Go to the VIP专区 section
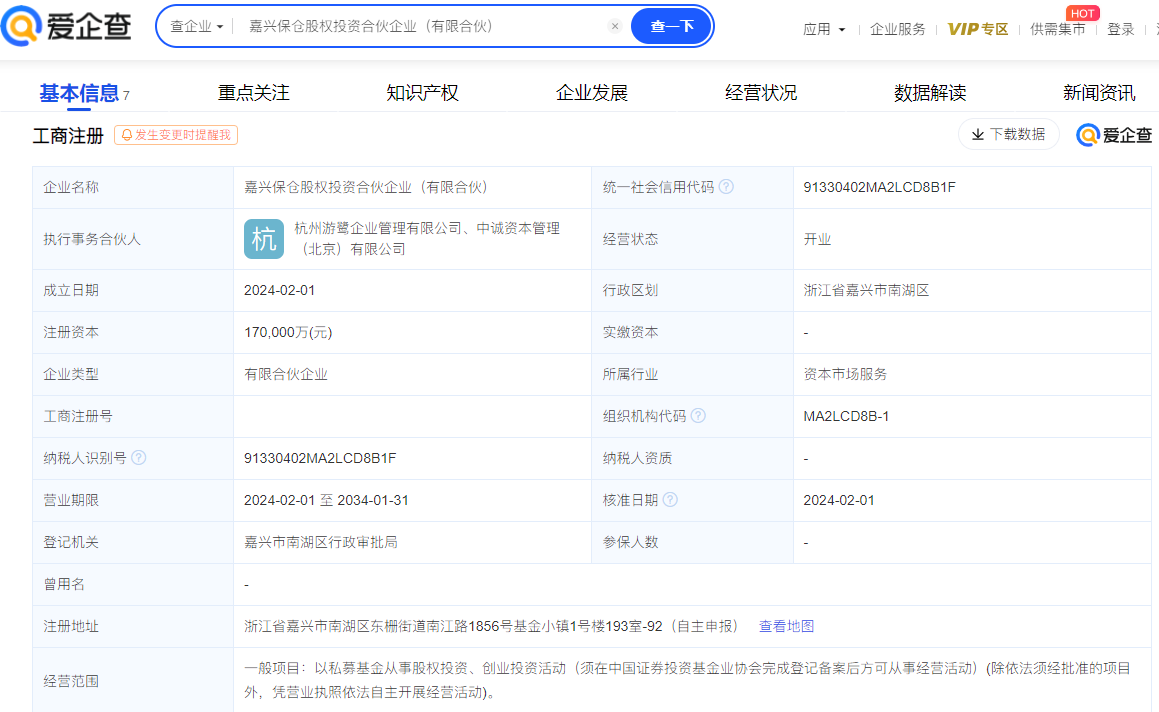 pos(977,29)
